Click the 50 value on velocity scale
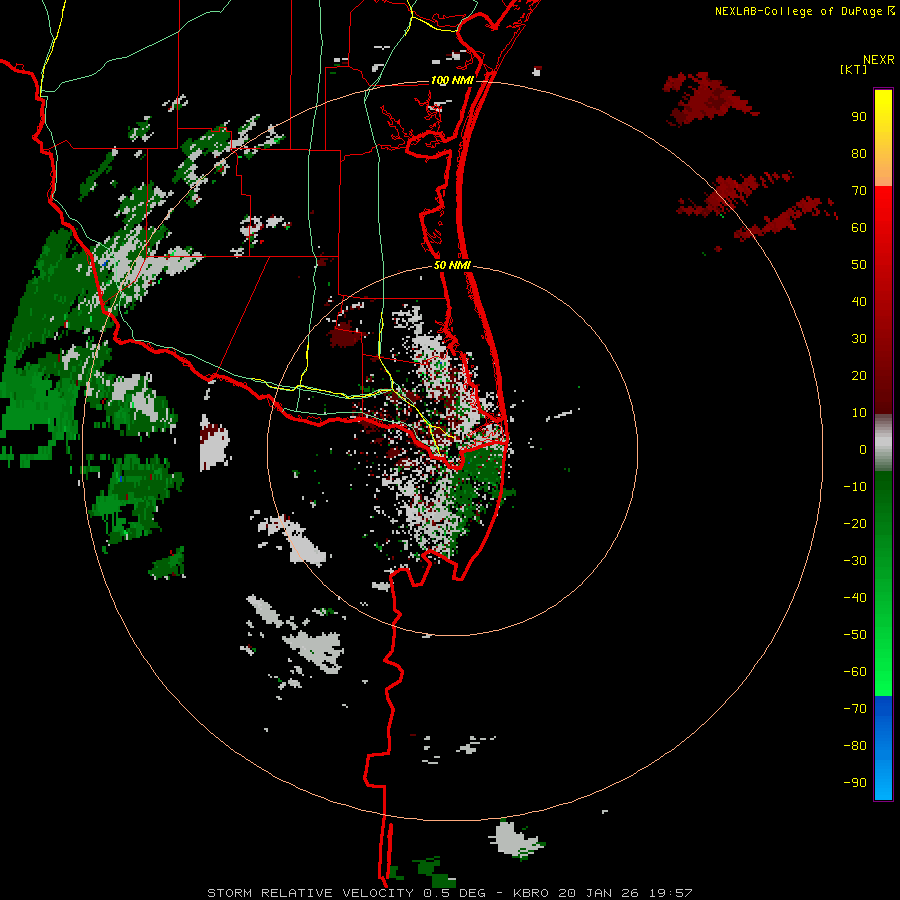Screen dimensions: 900x900 (859, 265)
